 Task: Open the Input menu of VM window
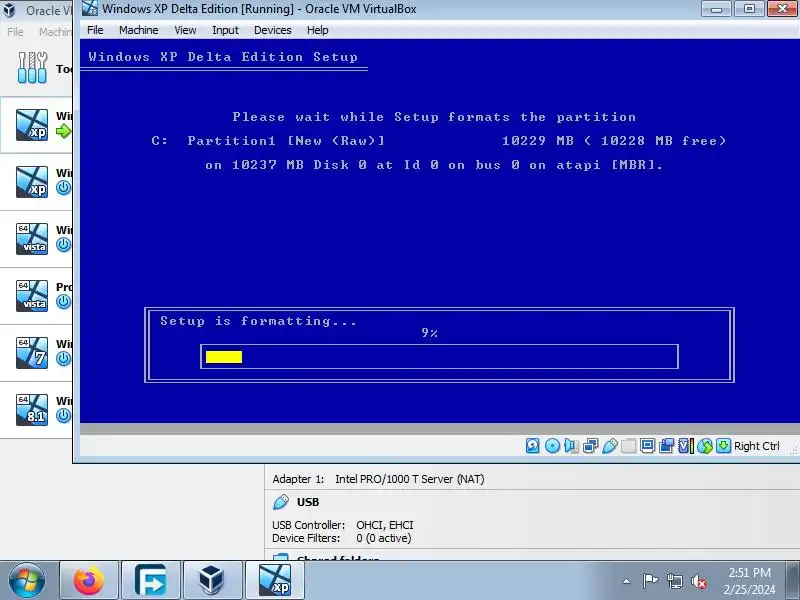226,30
